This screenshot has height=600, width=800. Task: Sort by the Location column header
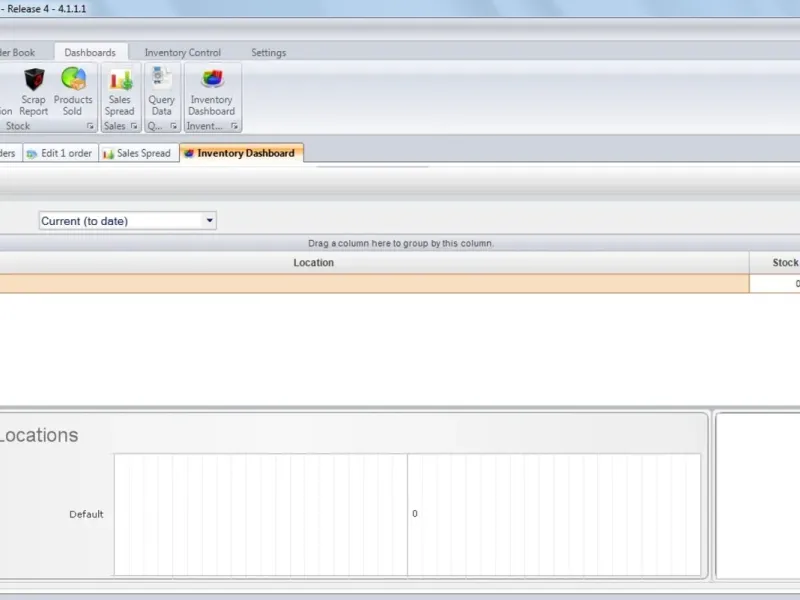click(313, 263)
